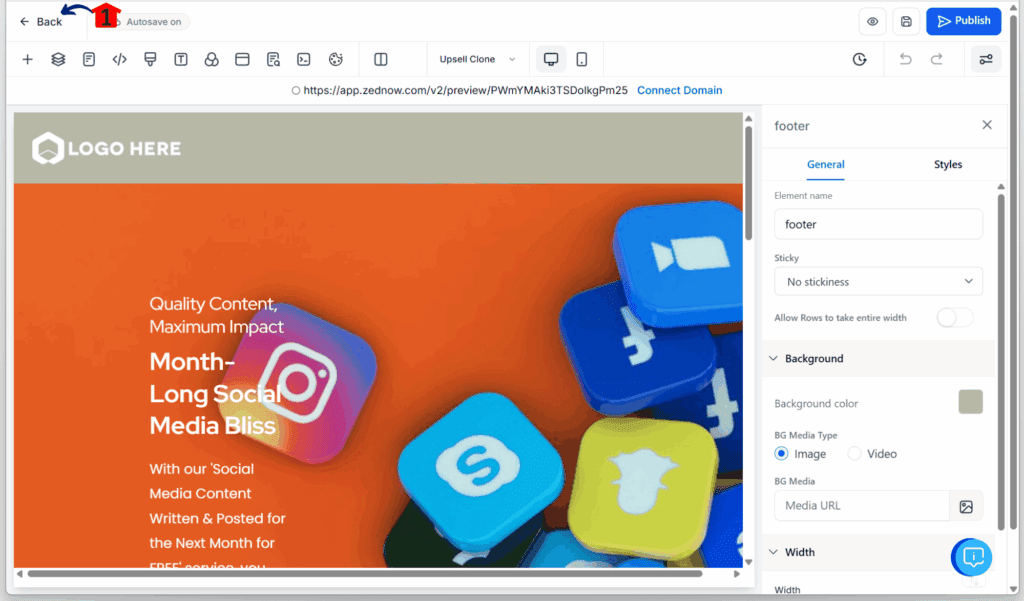This screenshot has width=1024, height=601.
Task: Select the Image BG media type
Action: [781, 453]
